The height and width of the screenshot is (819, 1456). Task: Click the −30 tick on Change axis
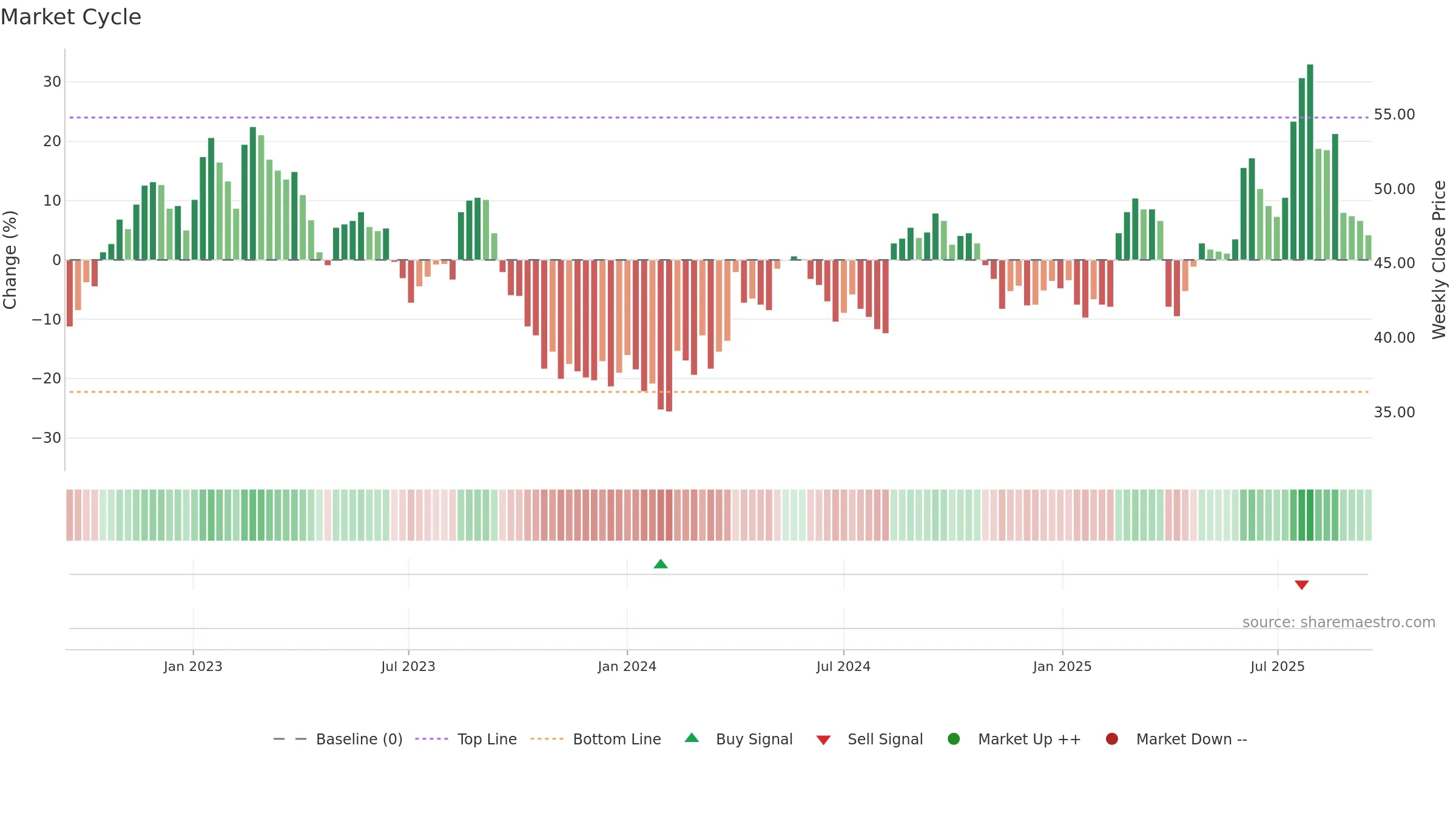47,438
